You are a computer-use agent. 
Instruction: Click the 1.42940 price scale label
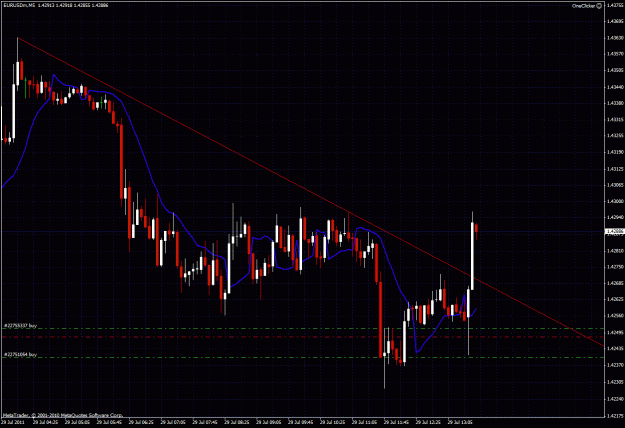coord(615,218)
